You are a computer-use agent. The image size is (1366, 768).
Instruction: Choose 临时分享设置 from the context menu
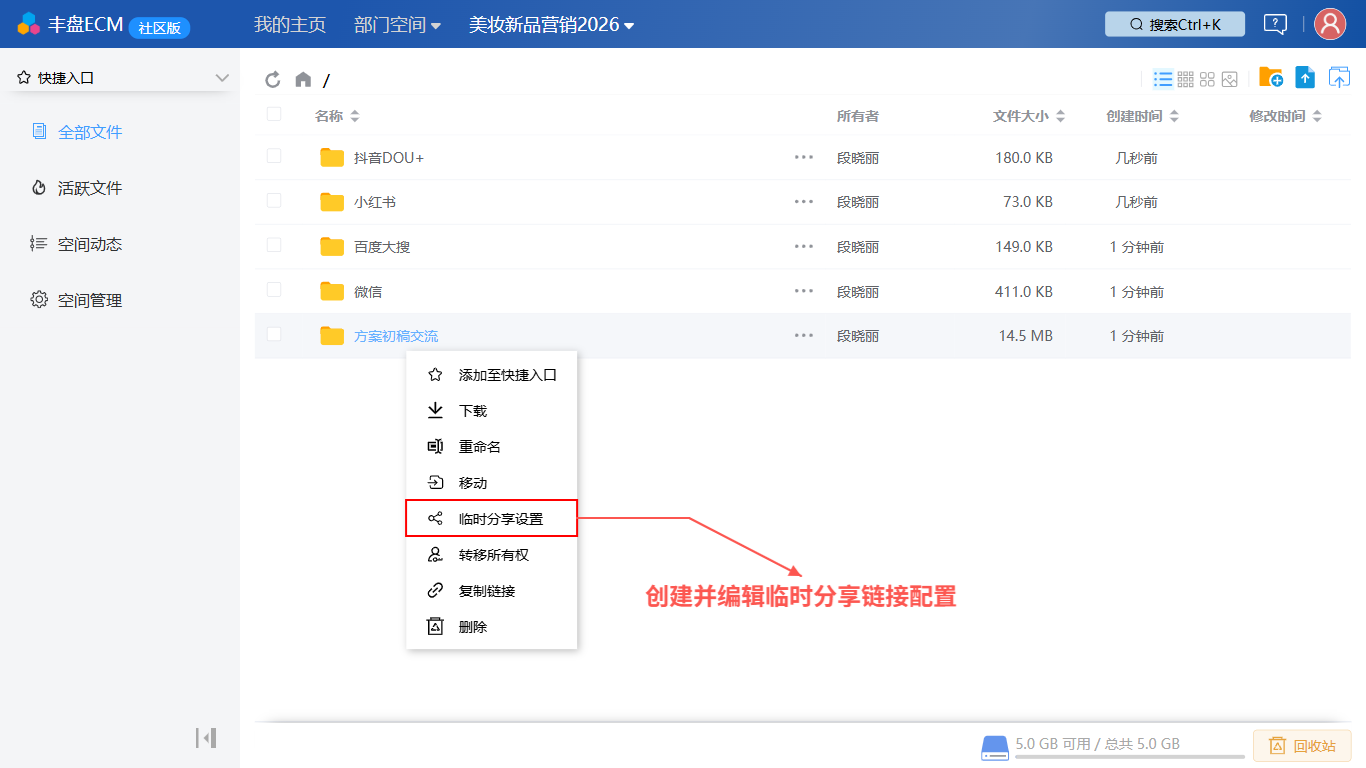point(491,519)
